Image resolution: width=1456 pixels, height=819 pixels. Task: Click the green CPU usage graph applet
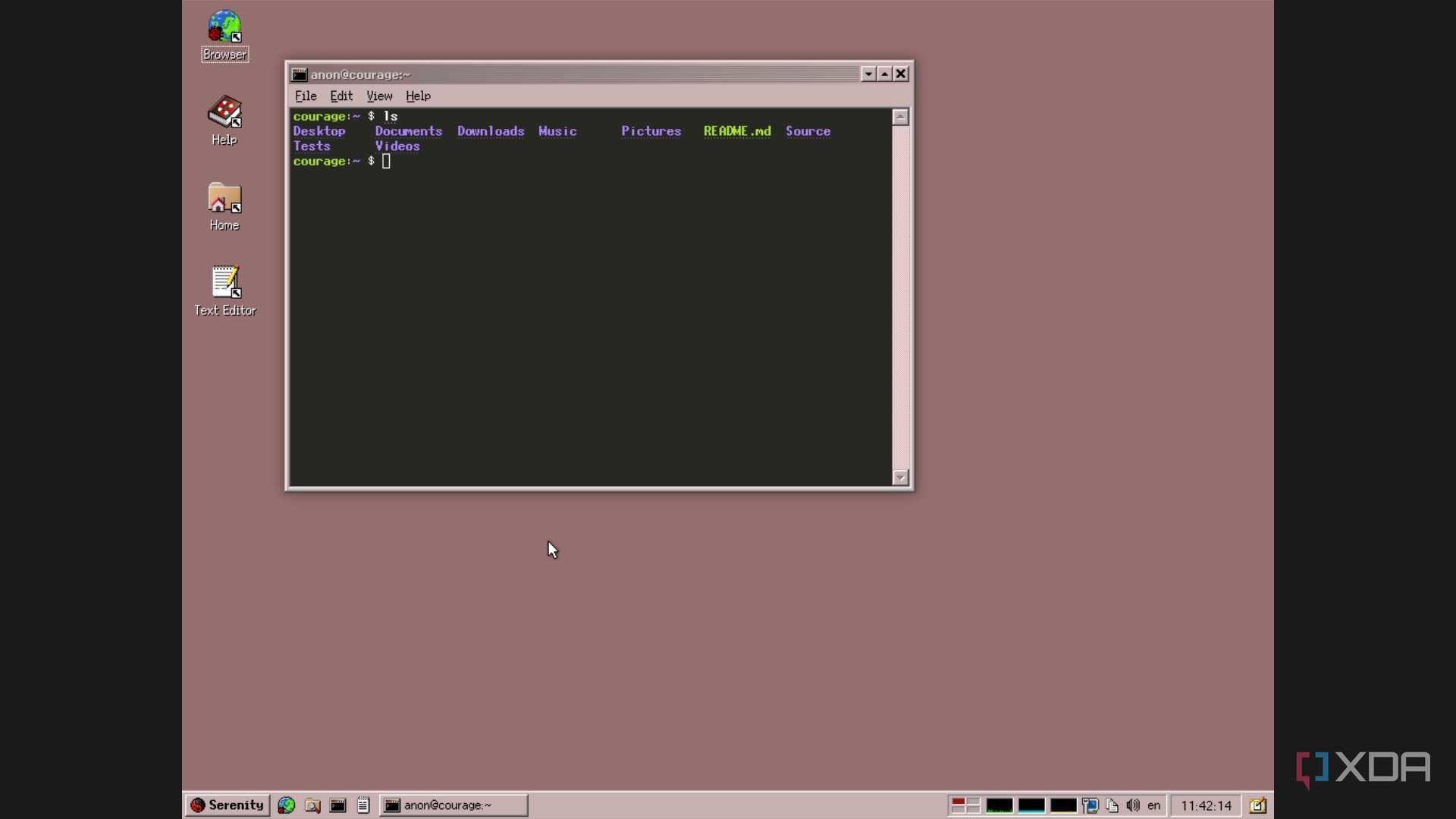pyautogui.click(x=999, y=805)
